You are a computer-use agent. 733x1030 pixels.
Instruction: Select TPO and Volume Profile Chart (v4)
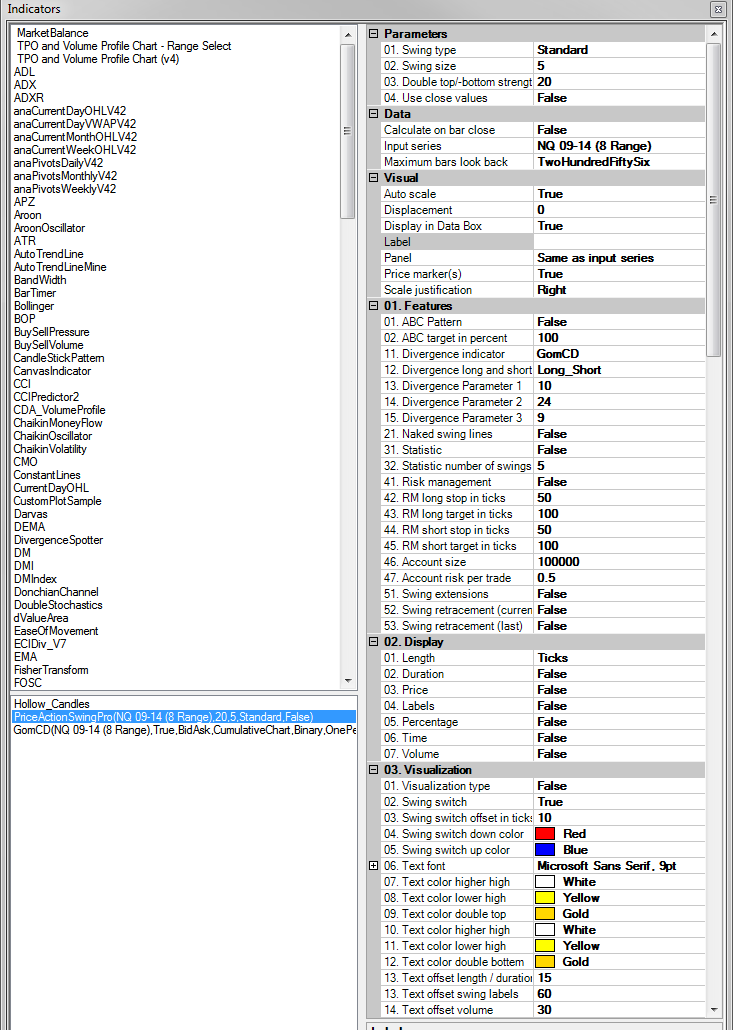pos(98,59)
